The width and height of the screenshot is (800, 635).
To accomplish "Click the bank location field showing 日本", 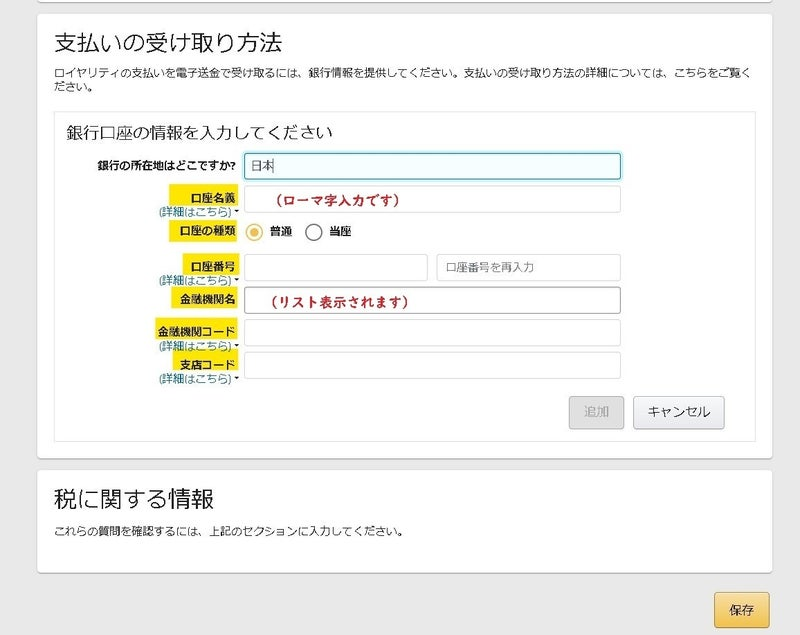I will (x=432, y=166).
